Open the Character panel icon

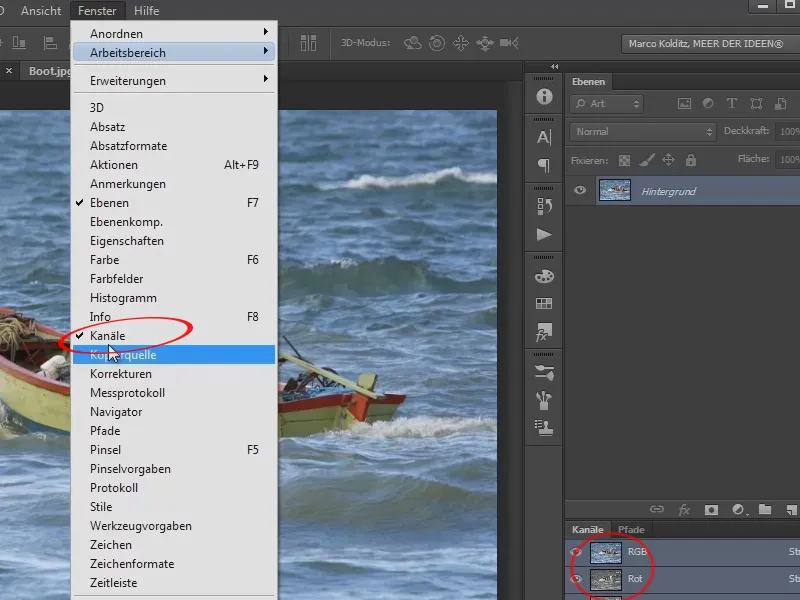click(544, 137)
